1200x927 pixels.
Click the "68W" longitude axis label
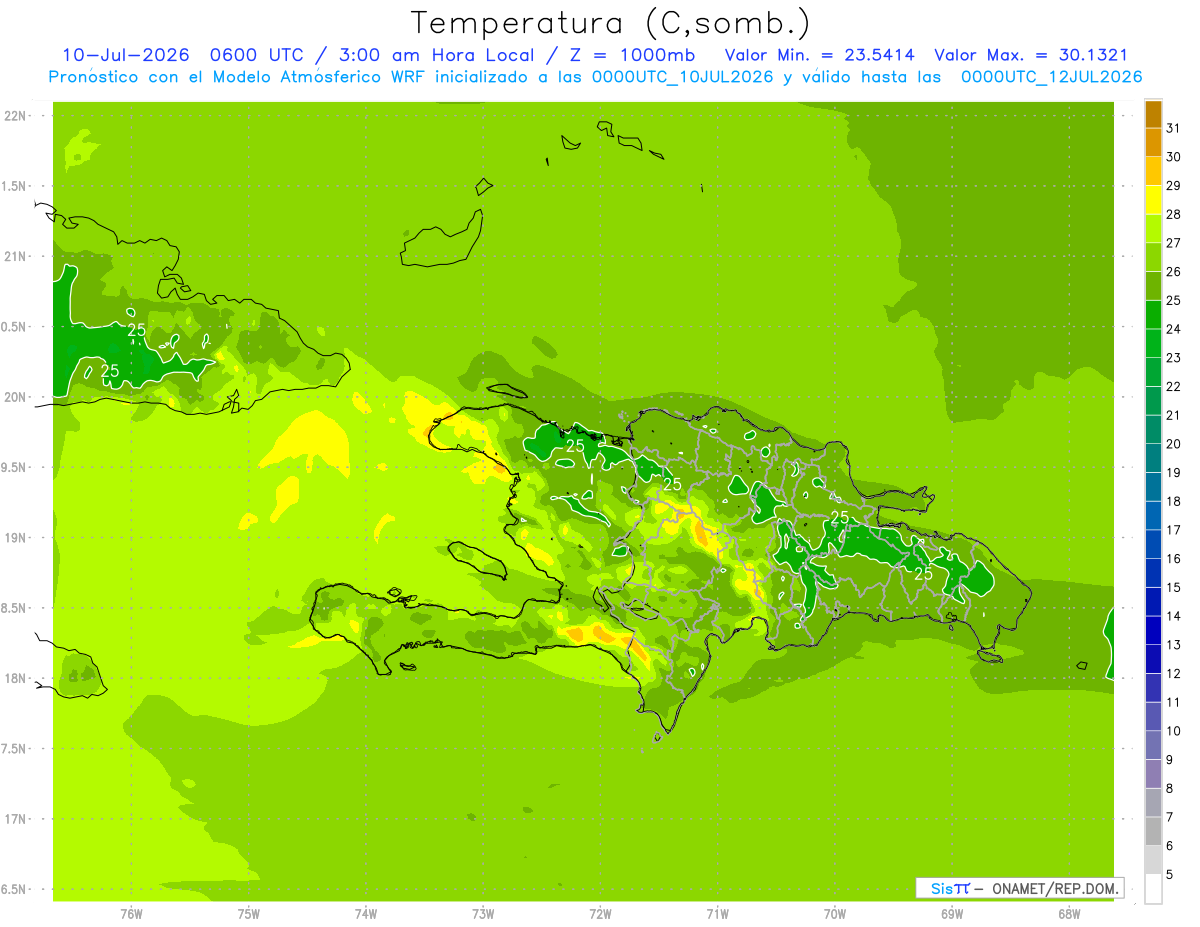[1069, 914]
